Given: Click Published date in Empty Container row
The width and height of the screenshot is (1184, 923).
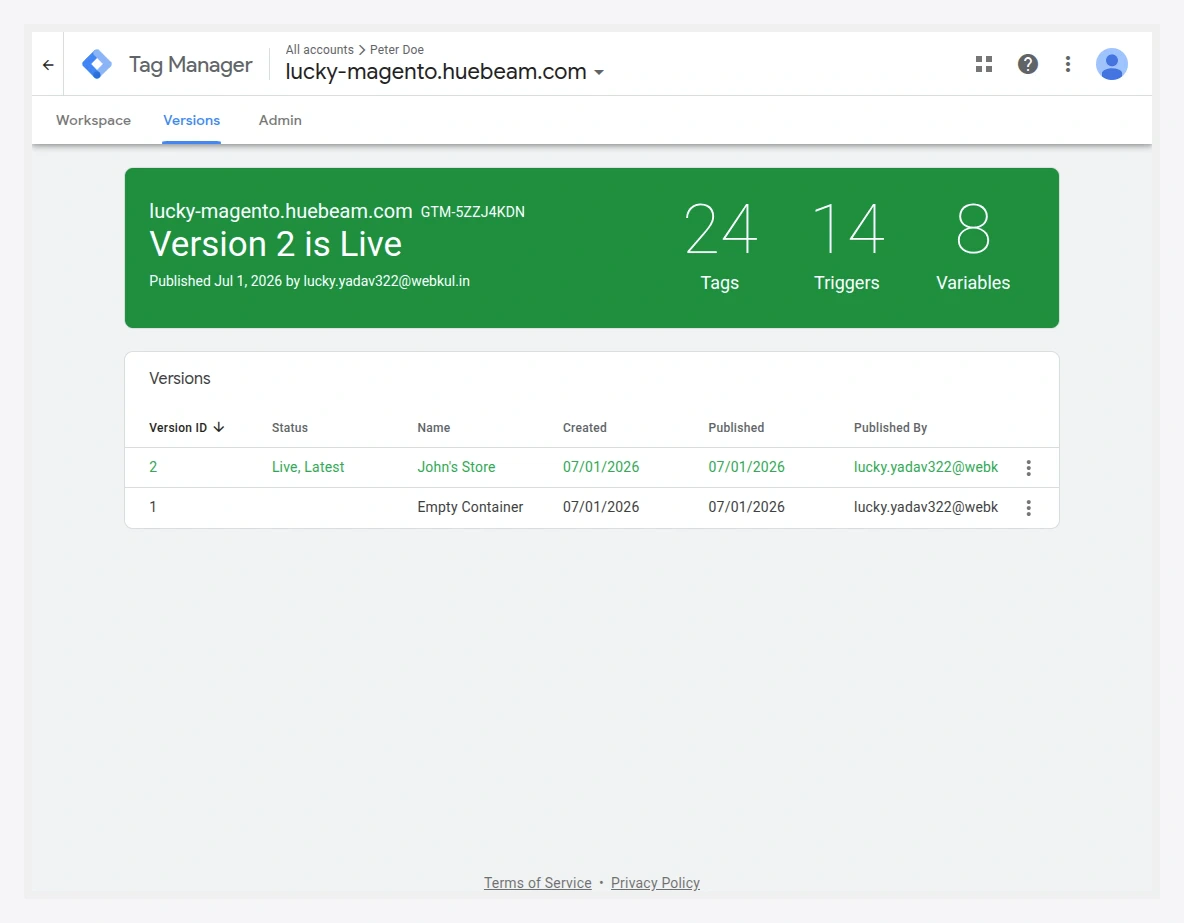Looking at the screenshot, I should click(x=747, y=507).
